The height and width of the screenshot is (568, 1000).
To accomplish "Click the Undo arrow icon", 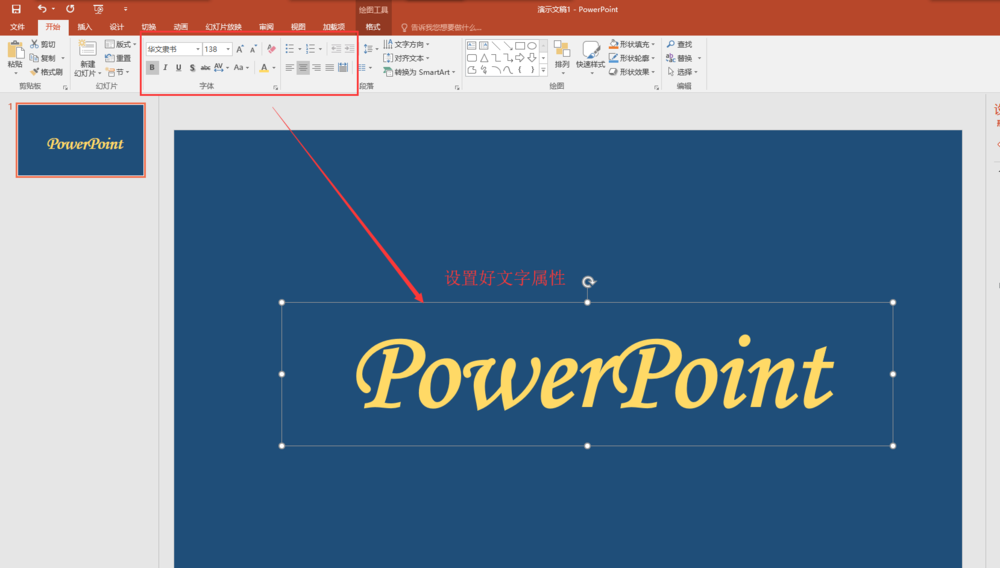I will [42, 9].
